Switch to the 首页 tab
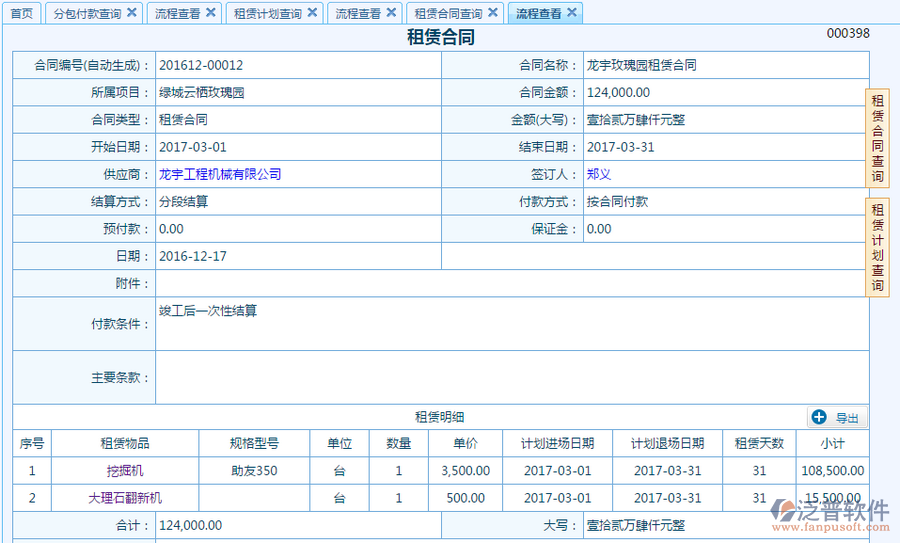This screenshot has height=543, width=900. coord(21,14)
